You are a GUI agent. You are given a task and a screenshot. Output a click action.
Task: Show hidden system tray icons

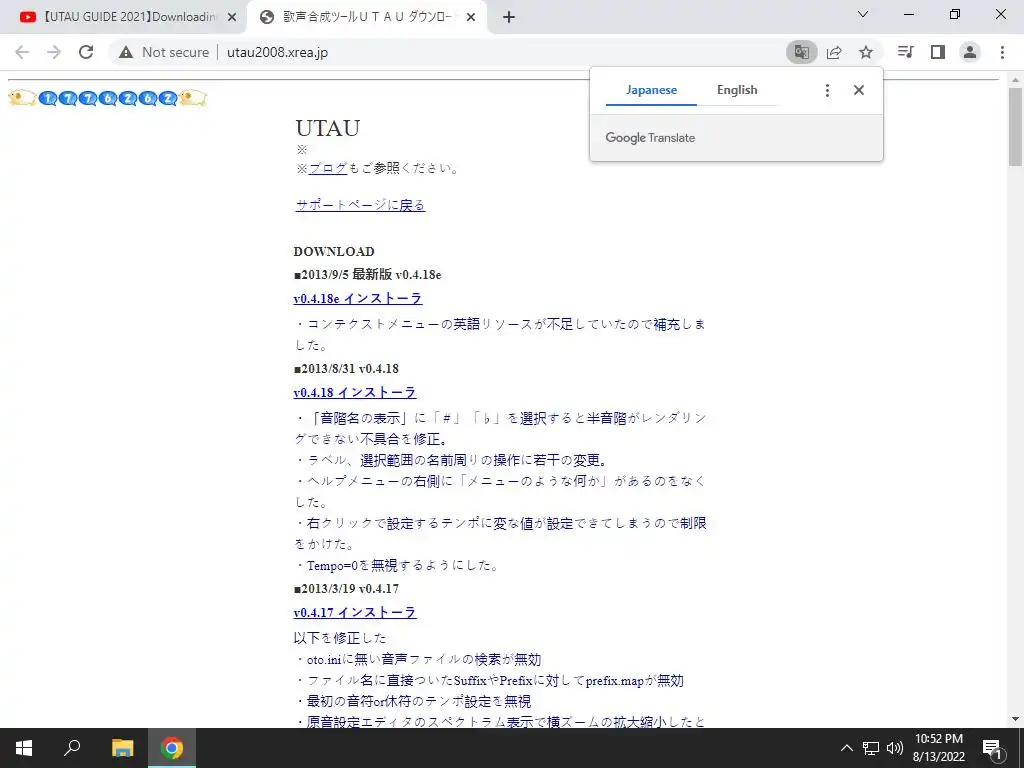[846, 748]
